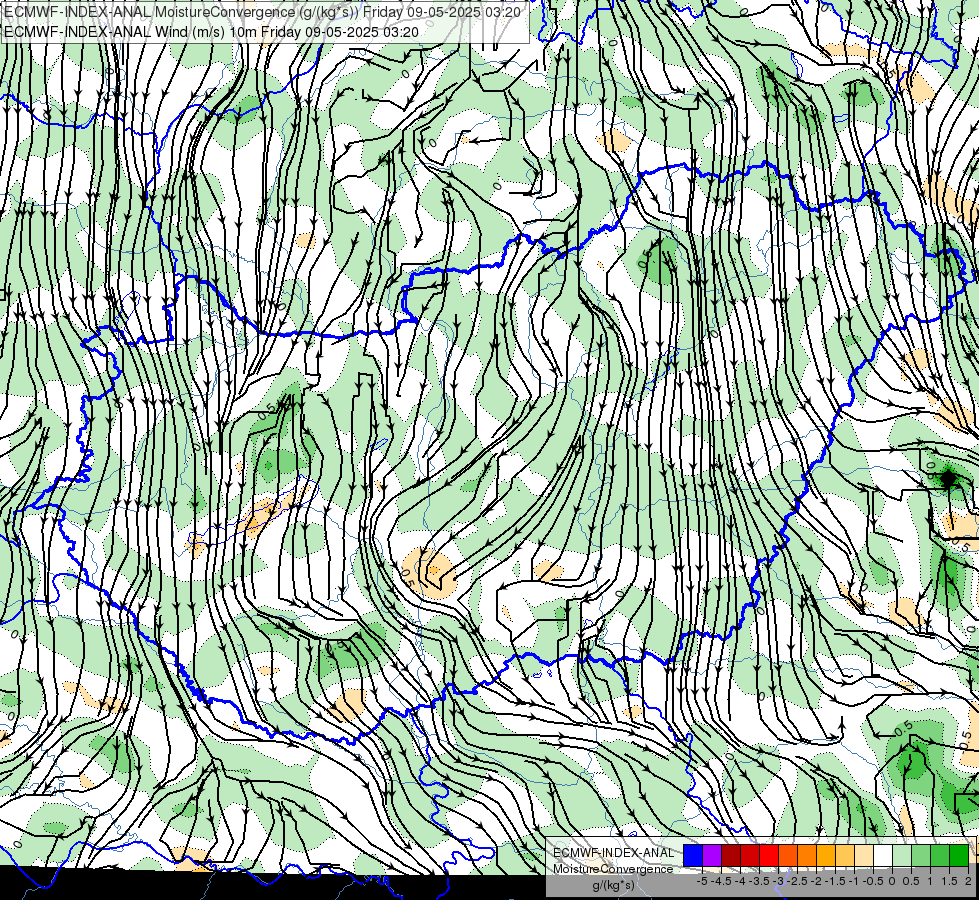
Task: Select the darkest red legend swatch
Action: tap(731, 855)
